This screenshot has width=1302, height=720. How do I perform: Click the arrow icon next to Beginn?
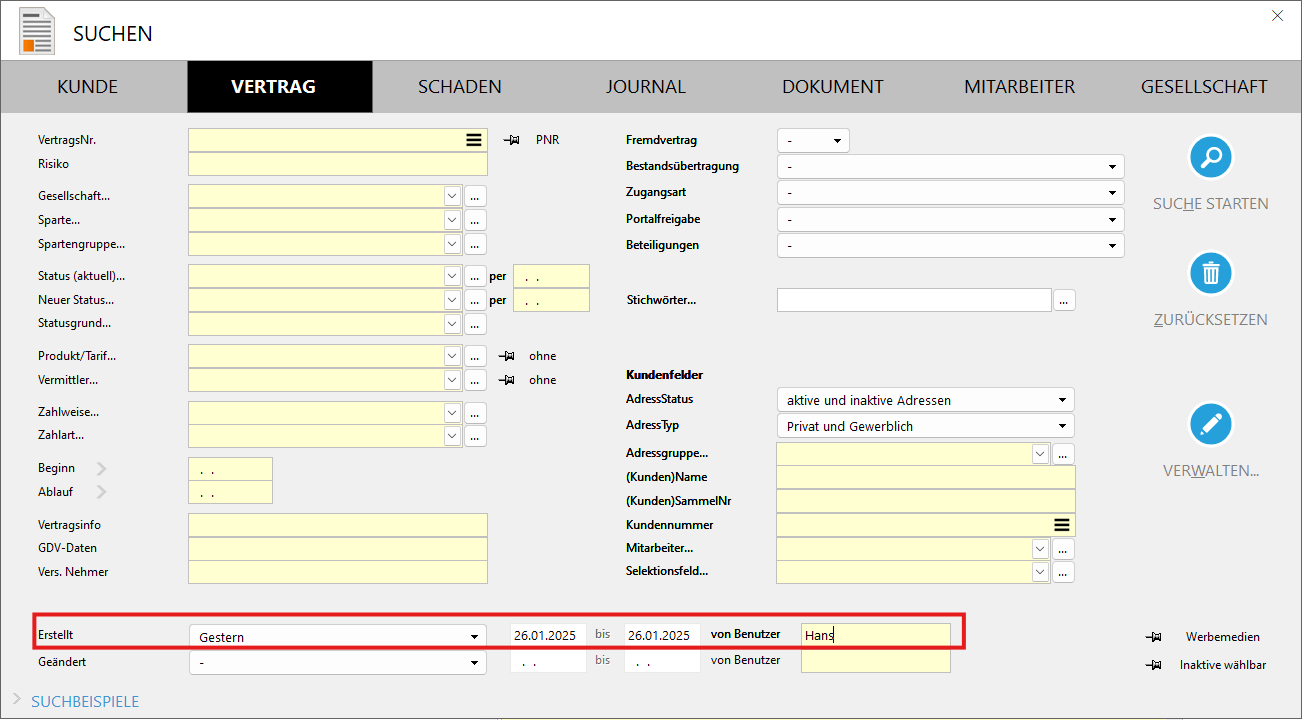(x=101, y=468)
